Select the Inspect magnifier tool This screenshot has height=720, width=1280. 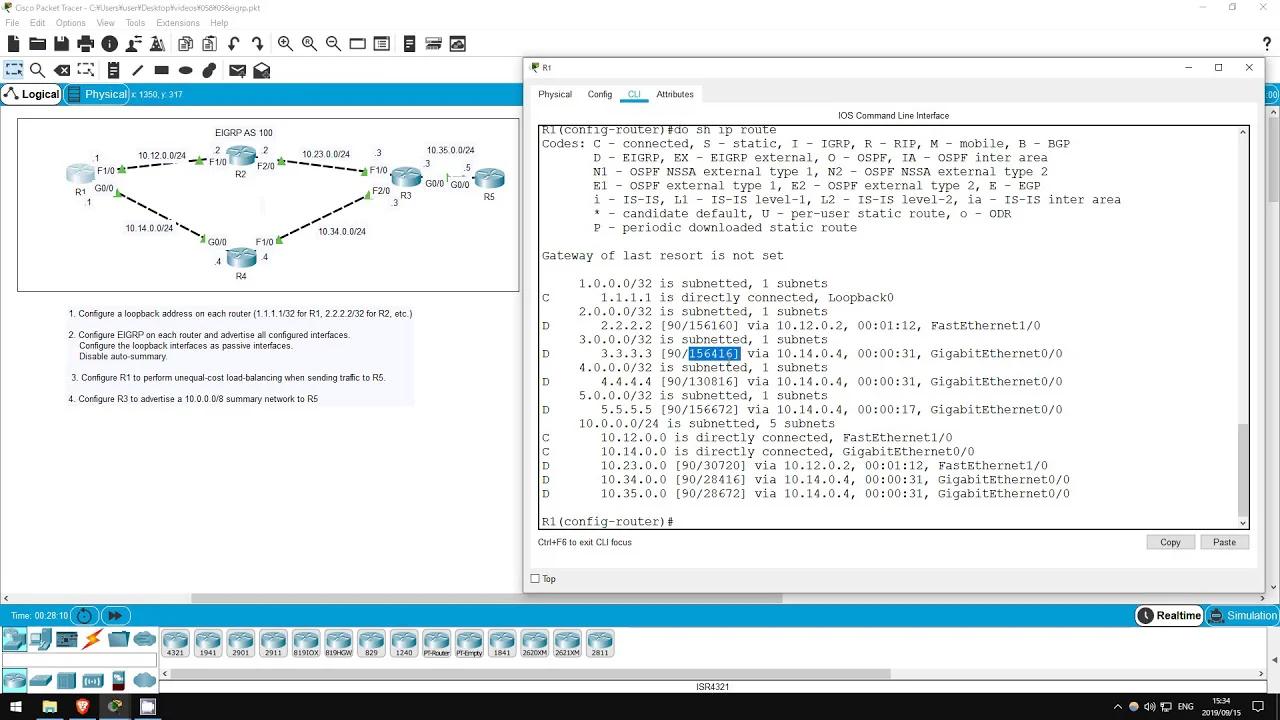[x=38, y=70]
